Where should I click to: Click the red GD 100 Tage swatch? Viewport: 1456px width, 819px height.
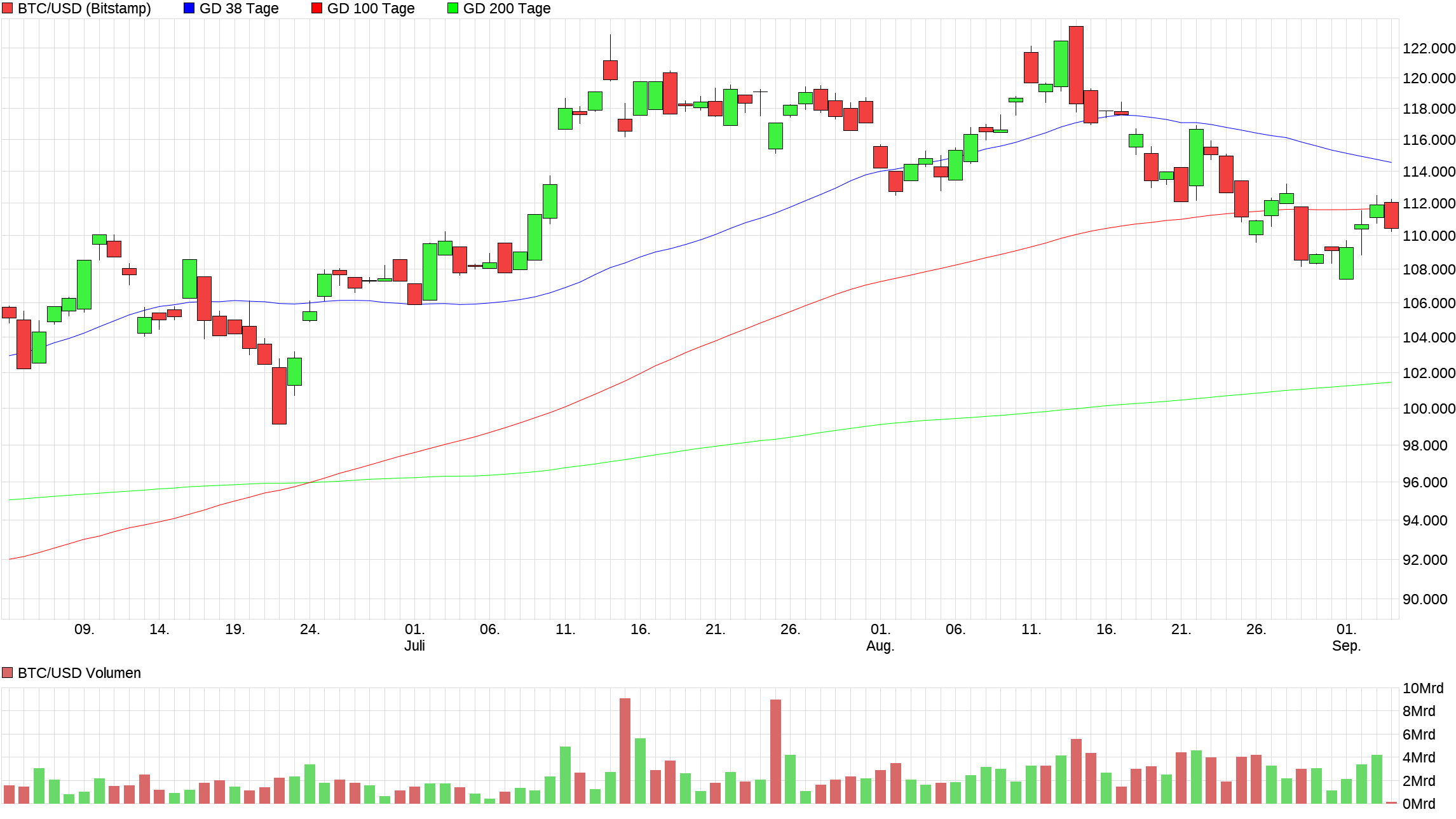(316, 8)
